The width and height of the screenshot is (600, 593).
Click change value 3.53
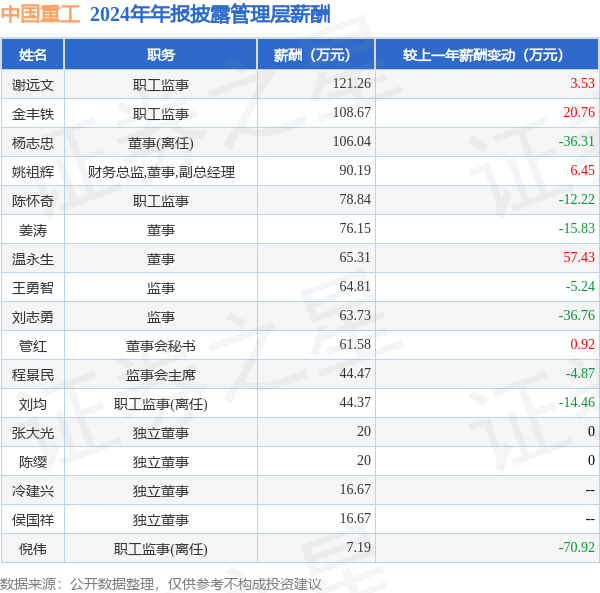pos(582,83)
